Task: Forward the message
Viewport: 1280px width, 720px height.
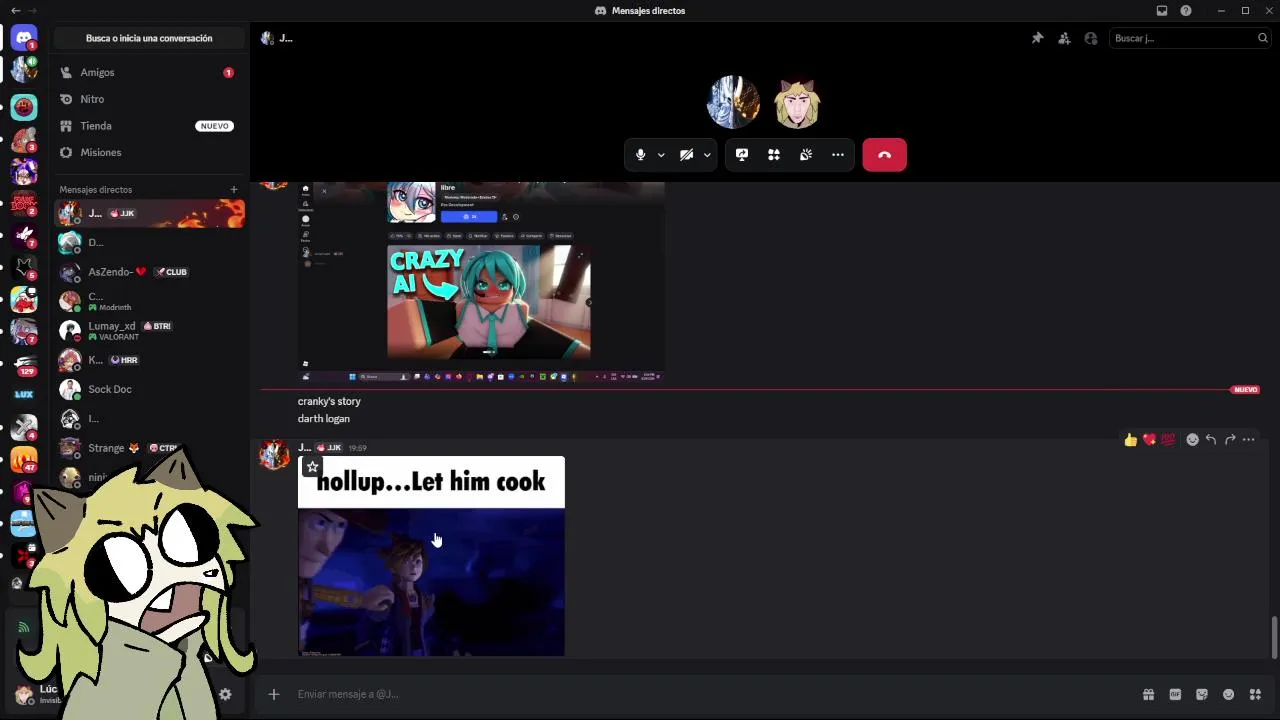Action: click(x=1230, y=440)
